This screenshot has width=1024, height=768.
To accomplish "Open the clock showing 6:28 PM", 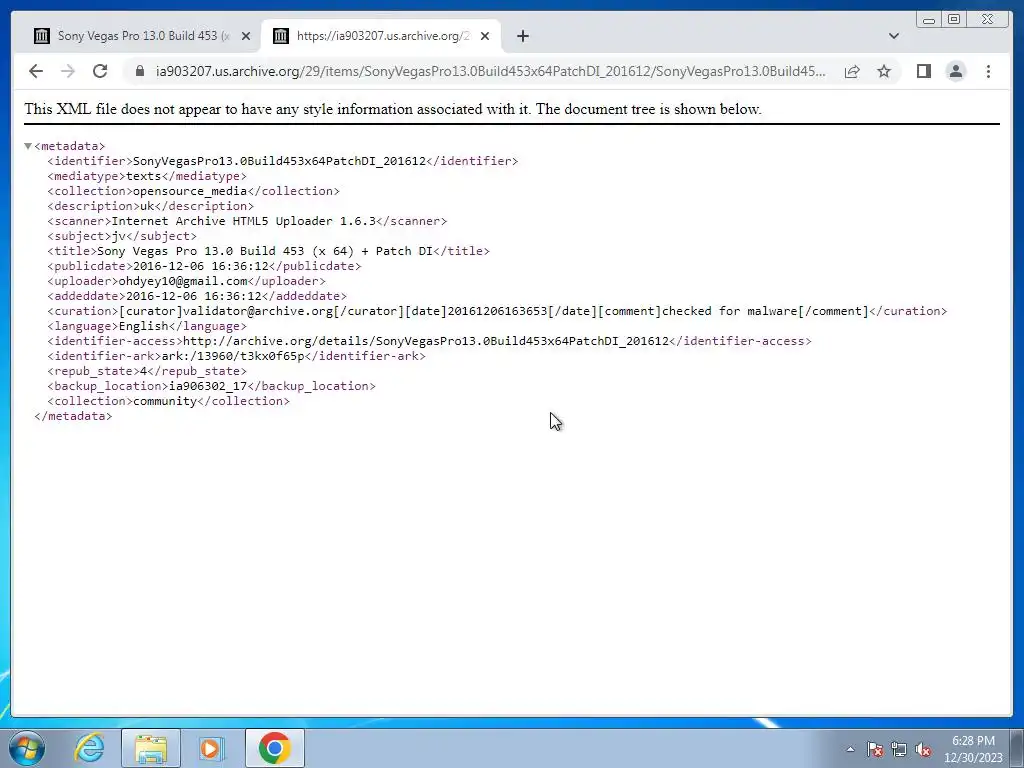I will pyautogui.click(x=972, y=749).
